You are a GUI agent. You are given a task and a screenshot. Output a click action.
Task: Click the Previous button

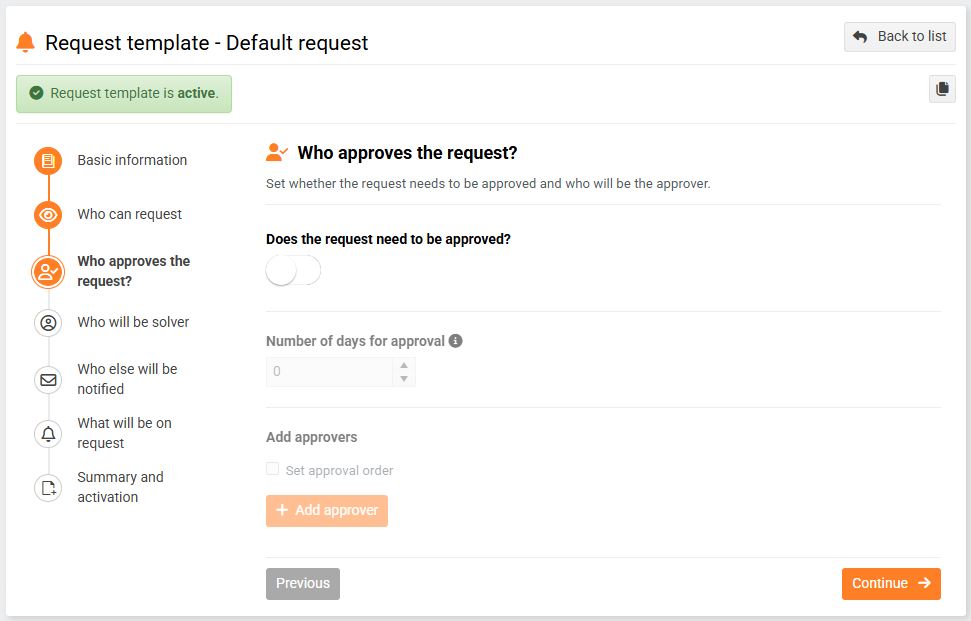click(303, 584)
